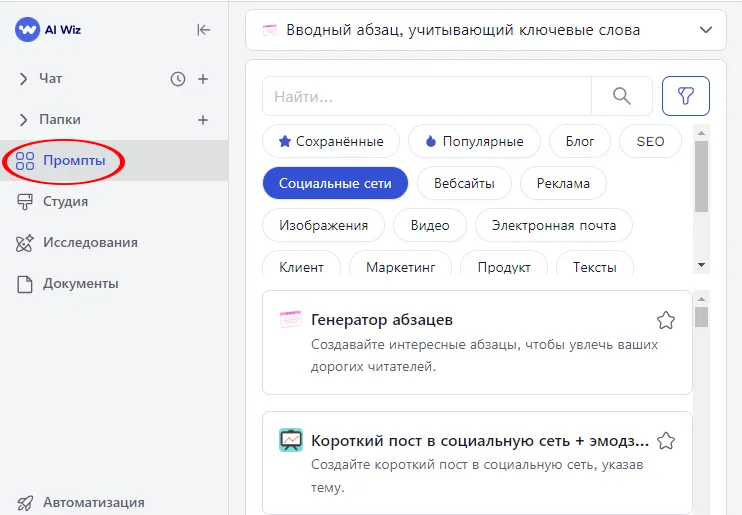Click the Создавайте интересные абзацы description
This screenshot has height=515, width=742.
pyautogui.click(x=484, y=355)
